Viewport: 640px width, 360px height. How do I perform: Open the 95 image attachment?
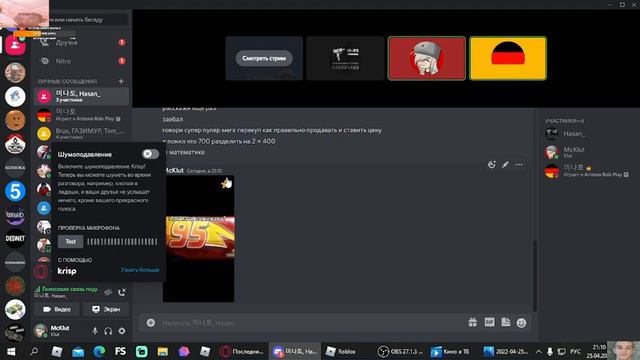[198, 239]
